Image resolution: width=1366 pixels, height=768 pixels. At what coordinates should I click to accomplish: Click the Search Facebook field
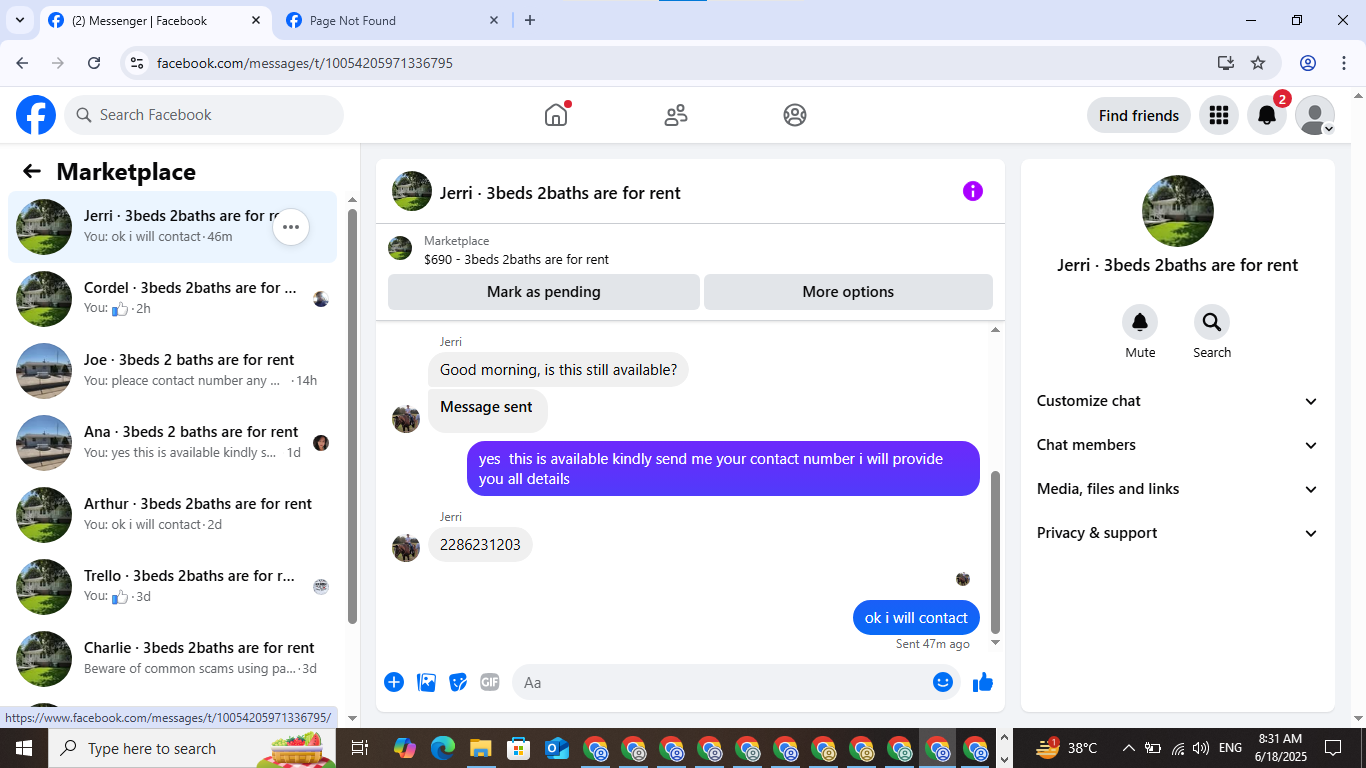(x=204, y=115)
